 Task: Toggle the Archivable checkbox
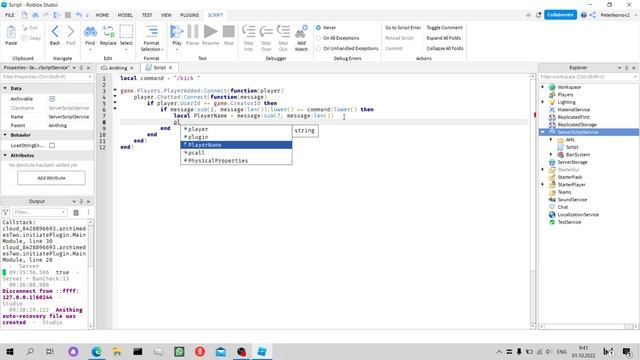pyautogui.click(x=52, y=99)
